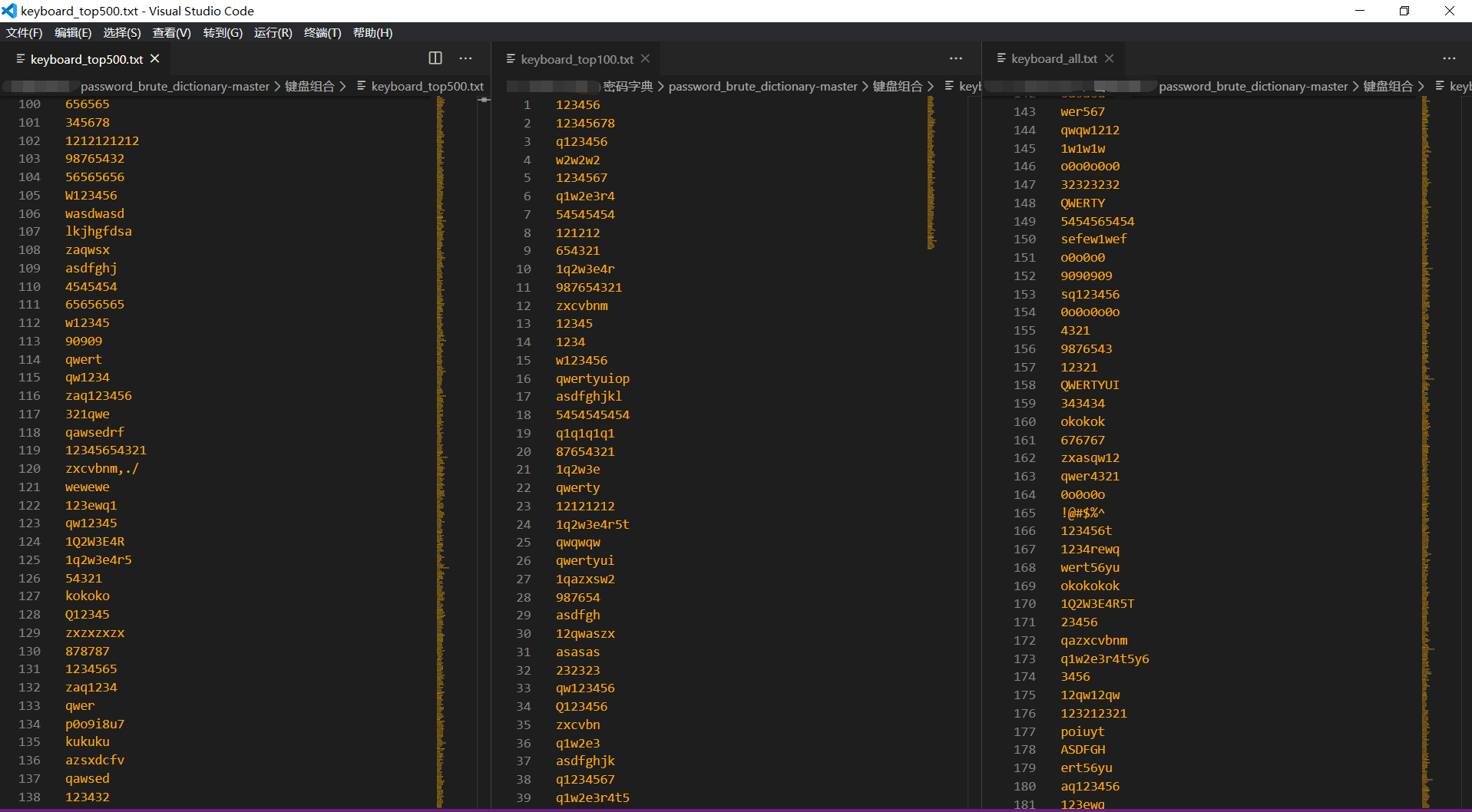Click text 'wert56yu' on line 168
Viewport: 1472px width, 812px height.
click(x=1090, y=568)
